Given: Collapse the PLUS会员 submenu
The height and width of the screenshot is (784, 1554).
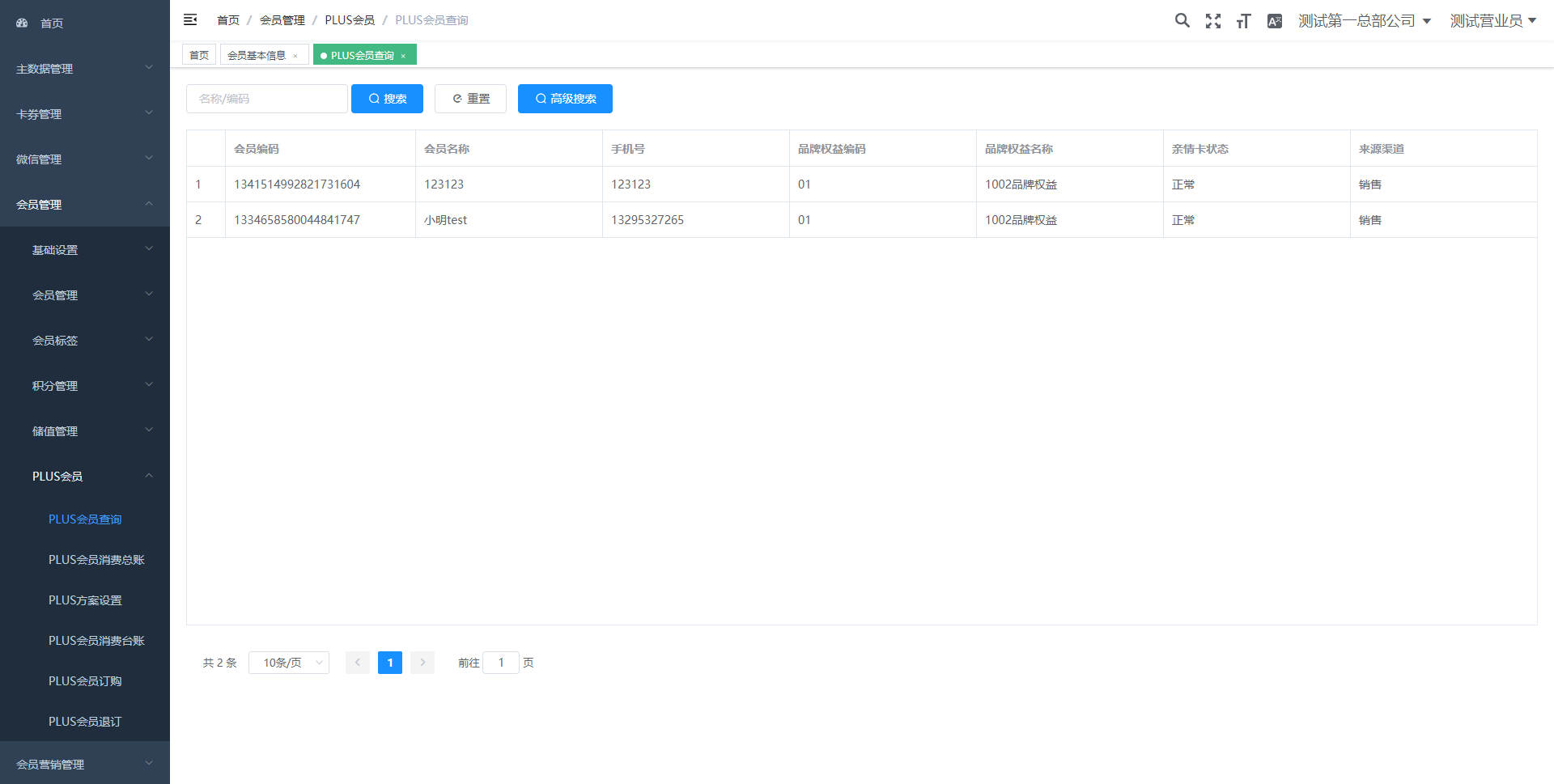Looking at the screenshot, I should pyautogui.click(x=85, y=477).
